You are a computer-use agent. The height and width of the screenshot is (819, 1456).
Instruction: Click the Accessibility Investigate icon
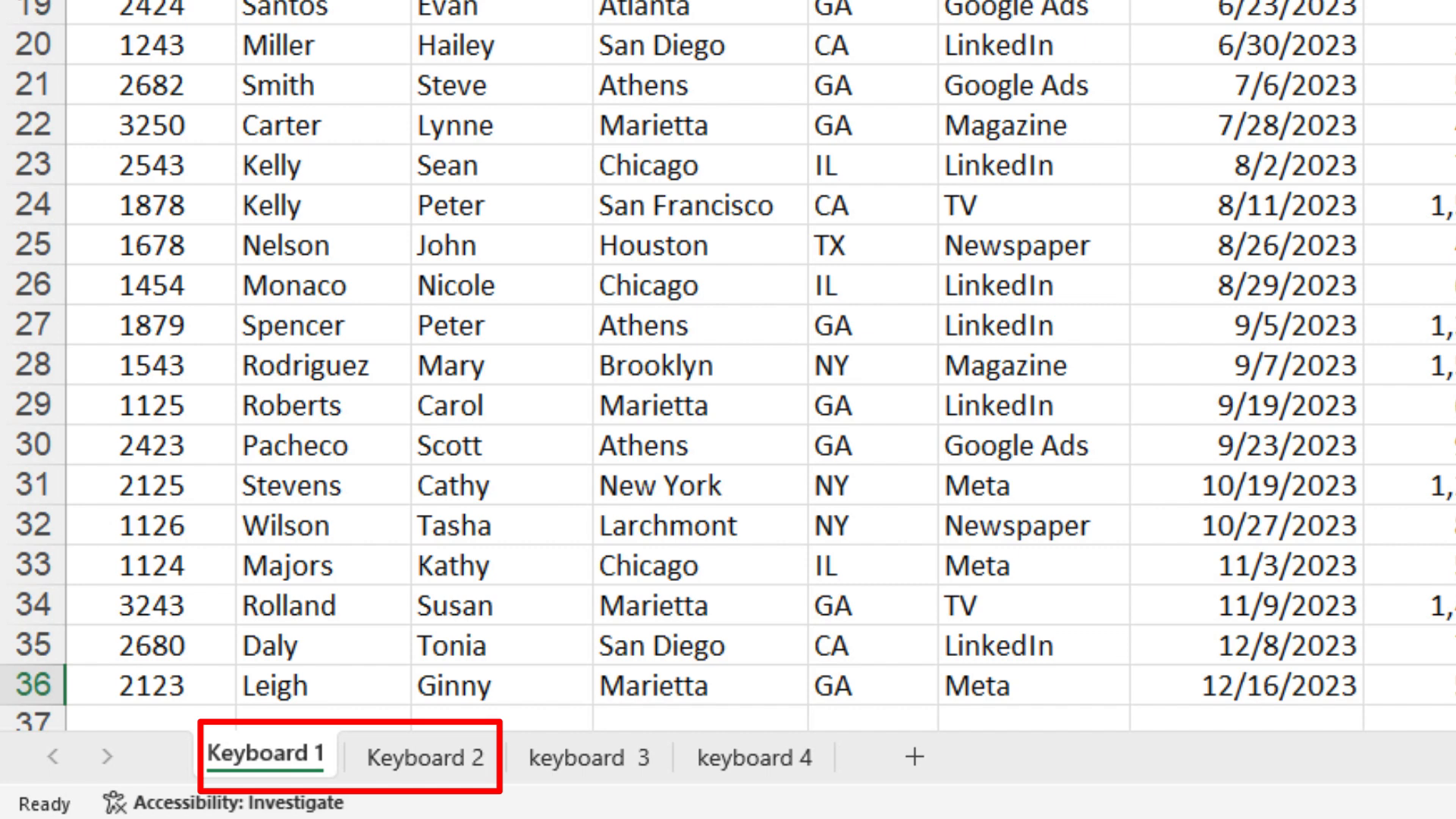[113, 802]
